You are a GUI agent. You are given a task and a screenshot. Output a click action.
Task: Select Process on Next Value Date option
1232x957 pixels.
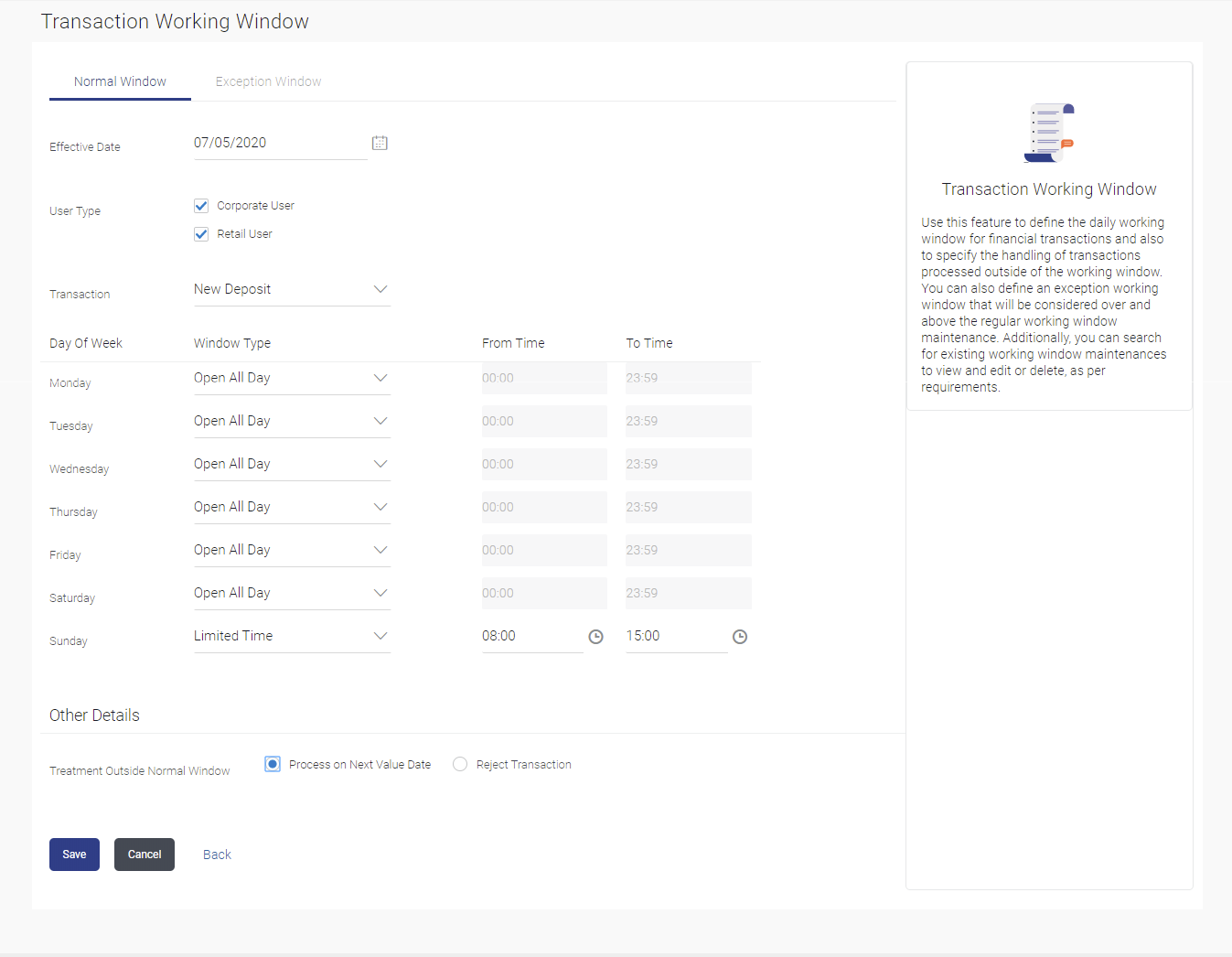[x=273, y=764]
